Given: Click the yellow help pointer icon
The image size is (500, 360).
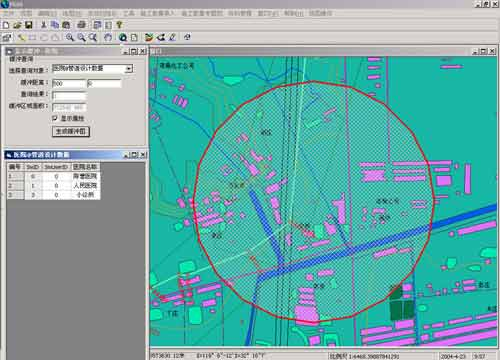Looking at the screenshot, I should coord(119,25).
